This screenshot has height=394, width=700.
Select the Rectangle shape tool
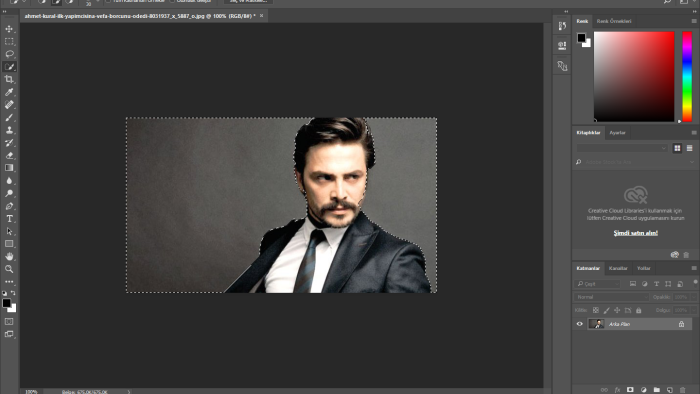[x=9, y=244]
